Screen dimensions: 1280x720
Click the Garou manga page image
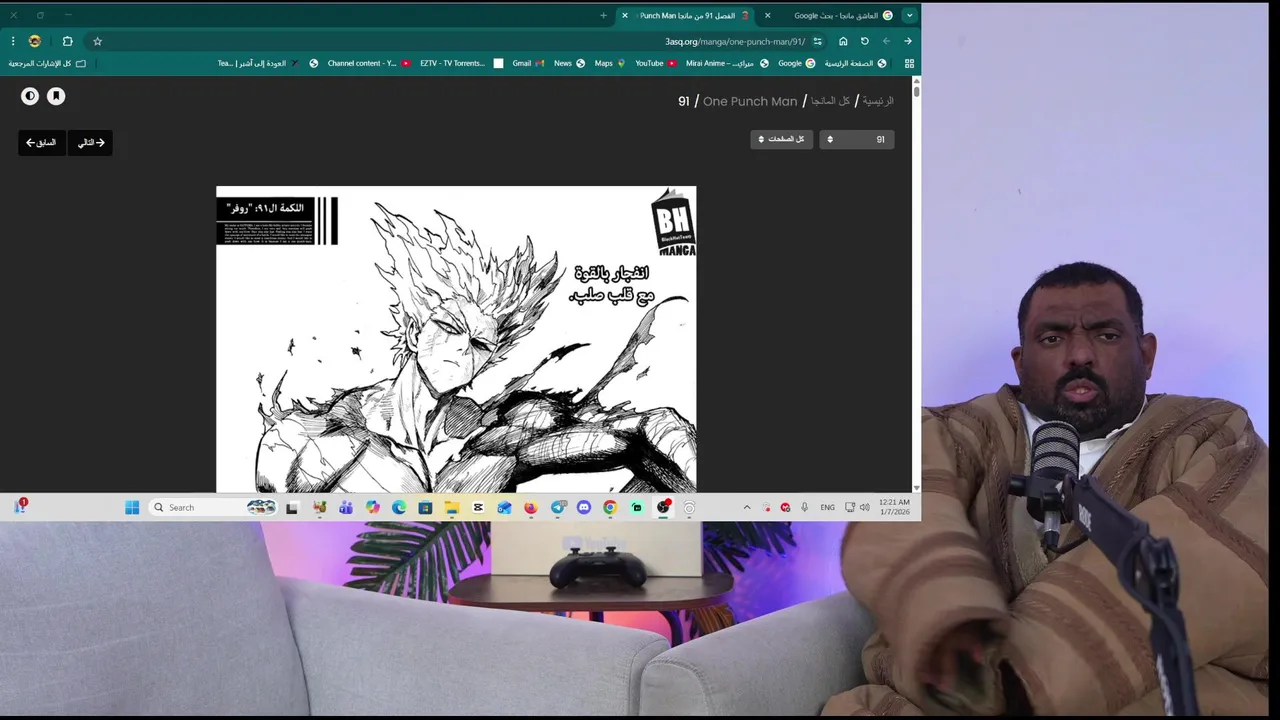pyautogui.click(x=456, y=339)
